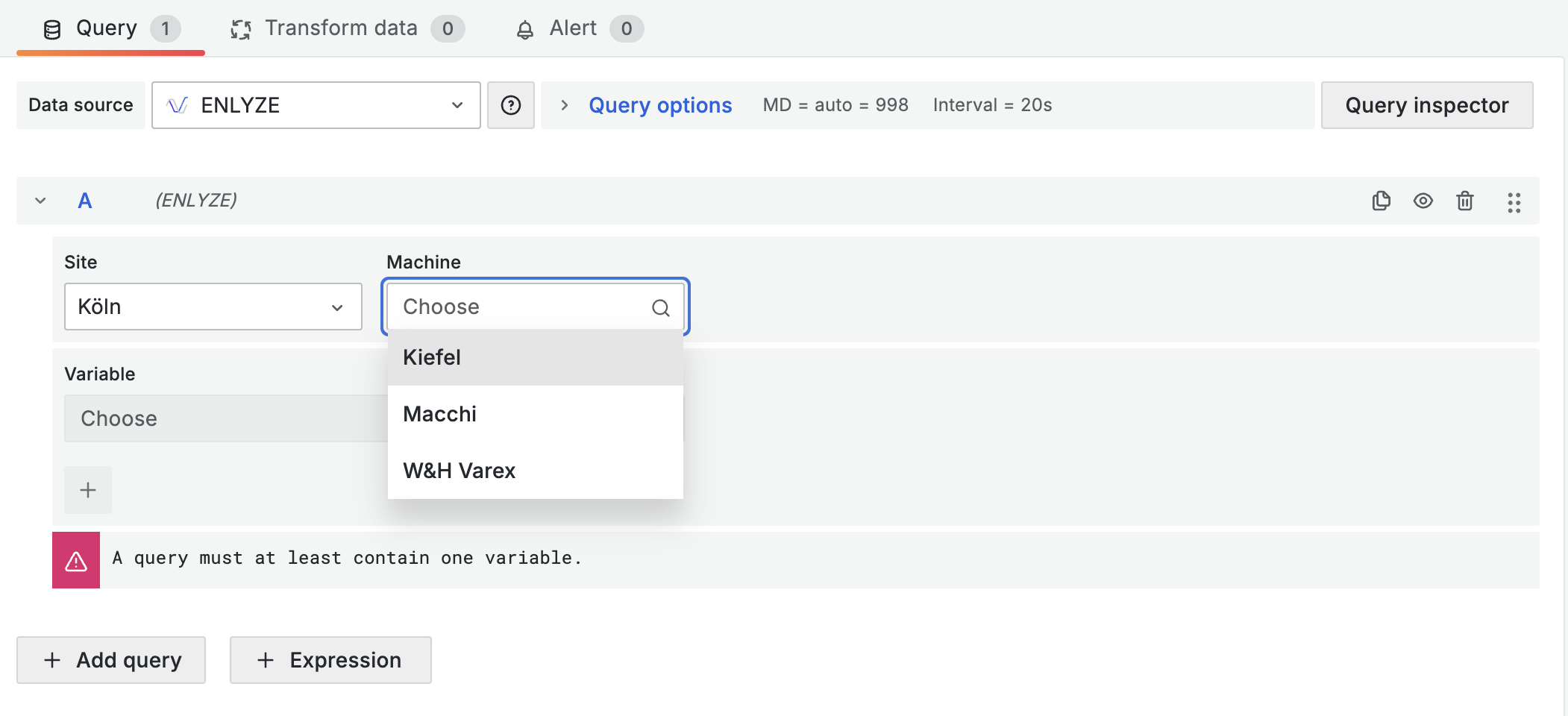1568x716 pixels.
Task: Click the plus button below Variable
Action: tap(88, 490)
